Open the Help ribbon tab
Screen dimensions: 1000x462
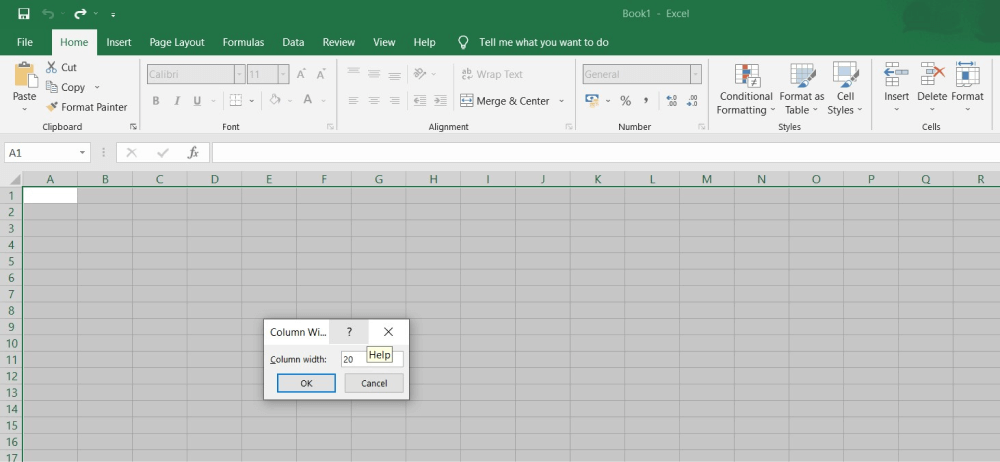[x=424, y=42]
